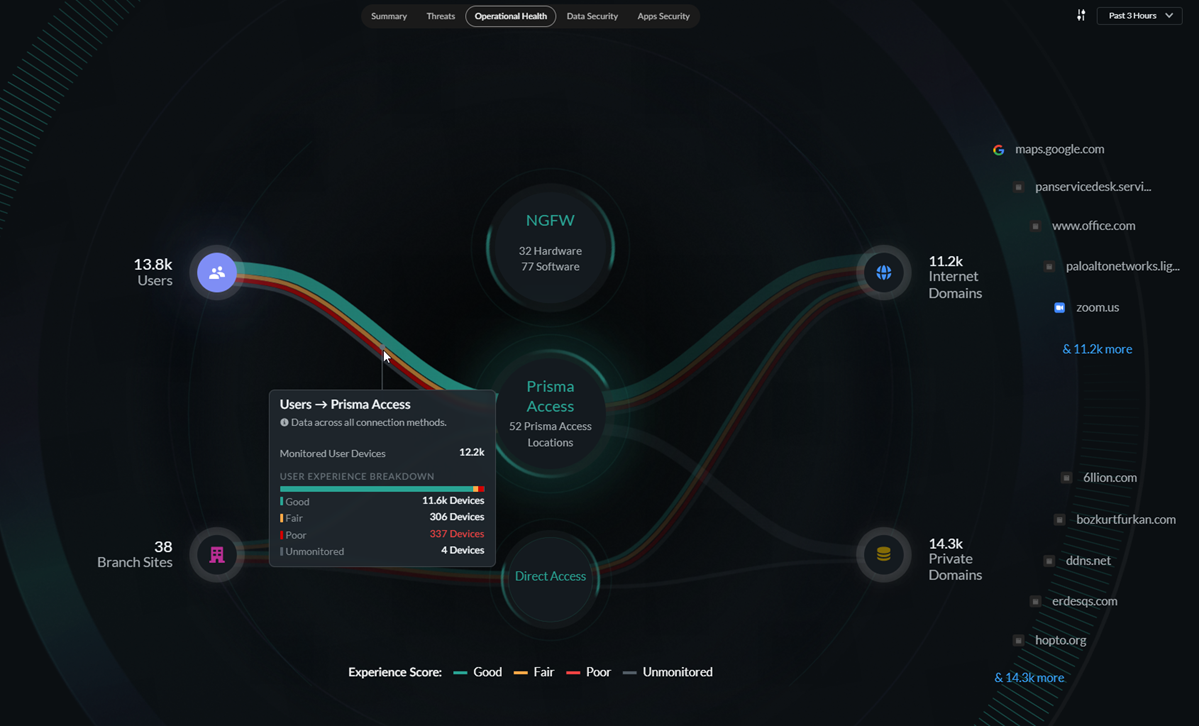Click the Users → Prisma Access tooltip title
1199x726 pixels.
coord(345,404)
